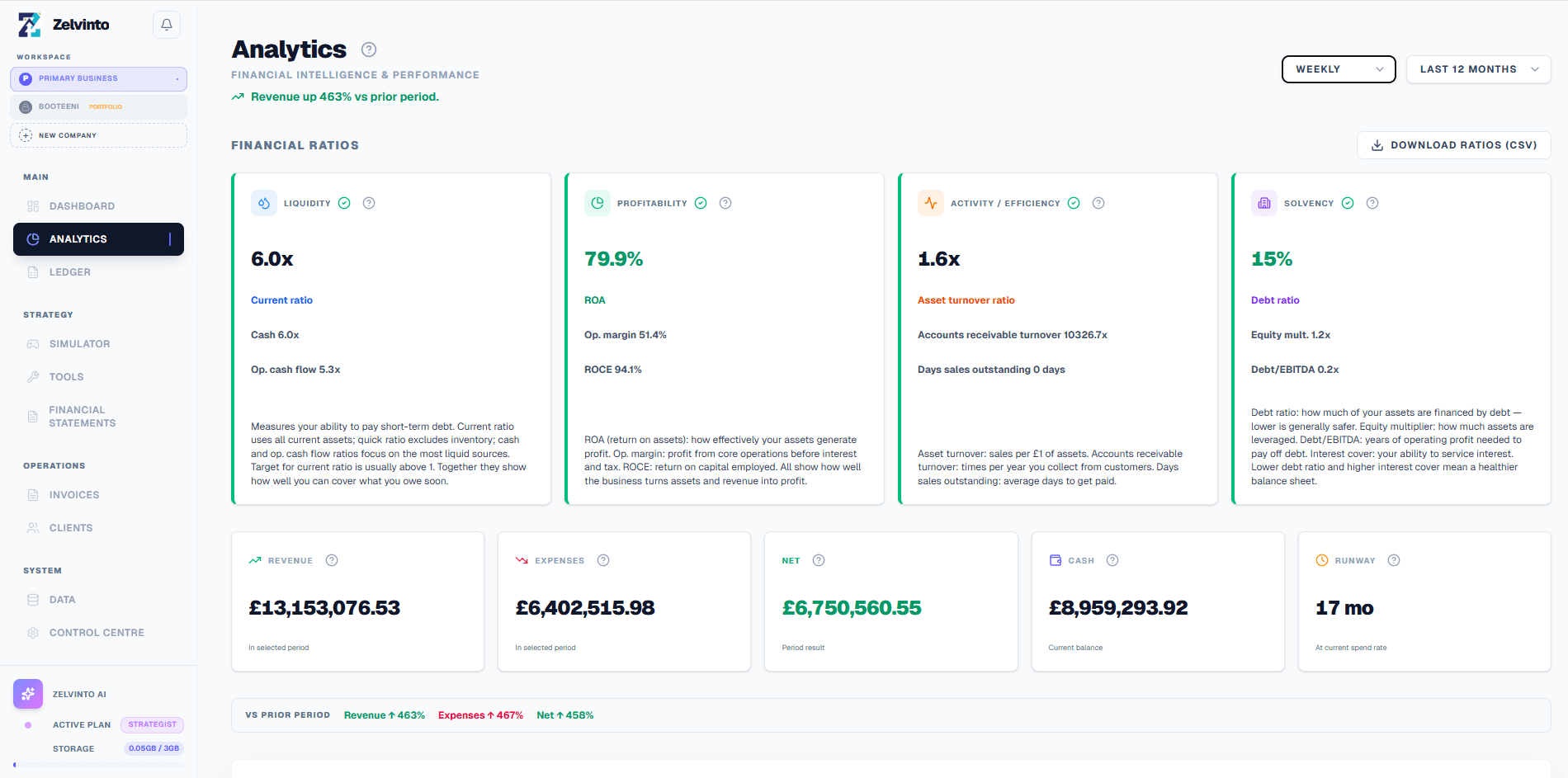Open the Zelvinto AI sparkle icon
The image size is (1568, 778).
point(28,694)
